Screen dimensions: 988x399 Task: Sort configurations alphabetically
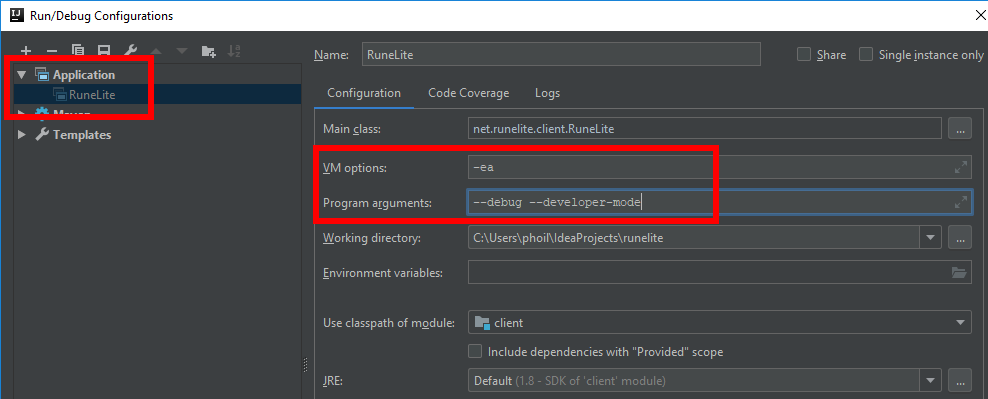point(234,51)
